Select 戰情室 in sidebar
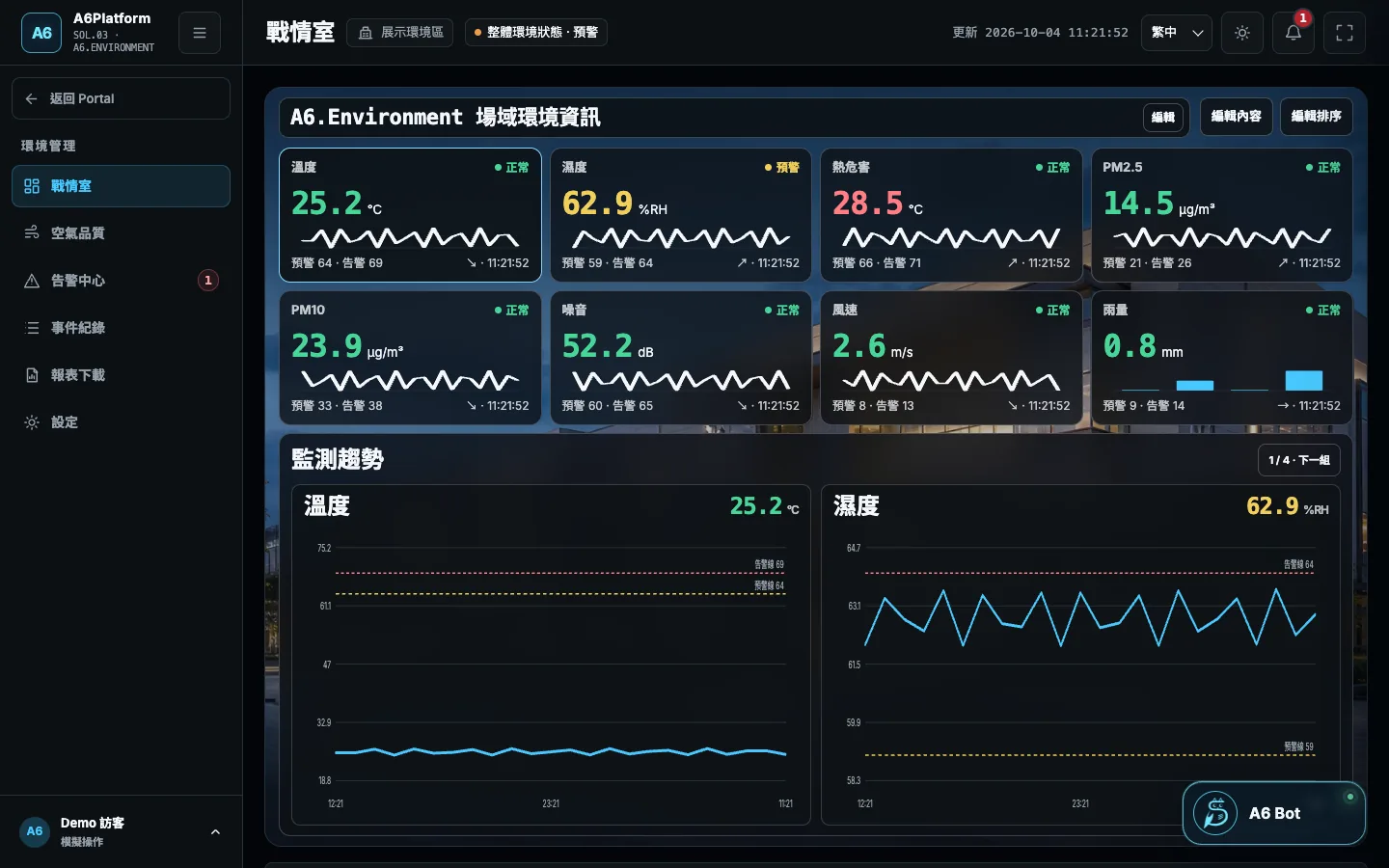Viewport: 1389px width, 868px height. 121,186
